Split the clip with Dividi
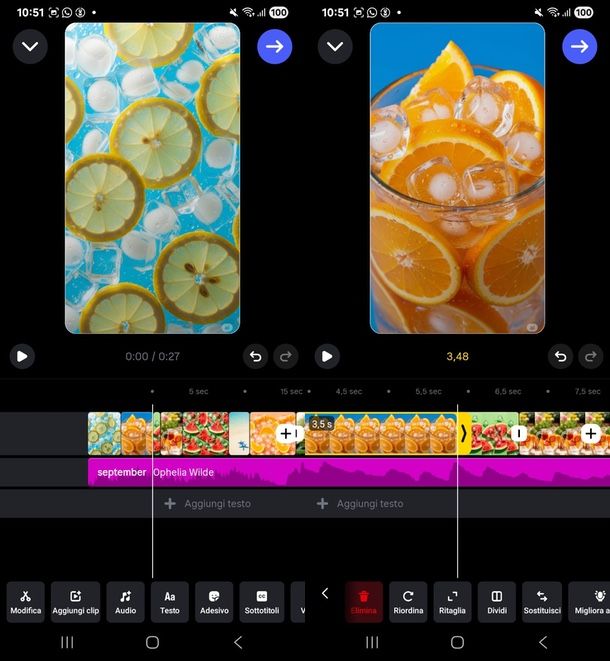This screenshot has width=610, height=661. [497, 602]
